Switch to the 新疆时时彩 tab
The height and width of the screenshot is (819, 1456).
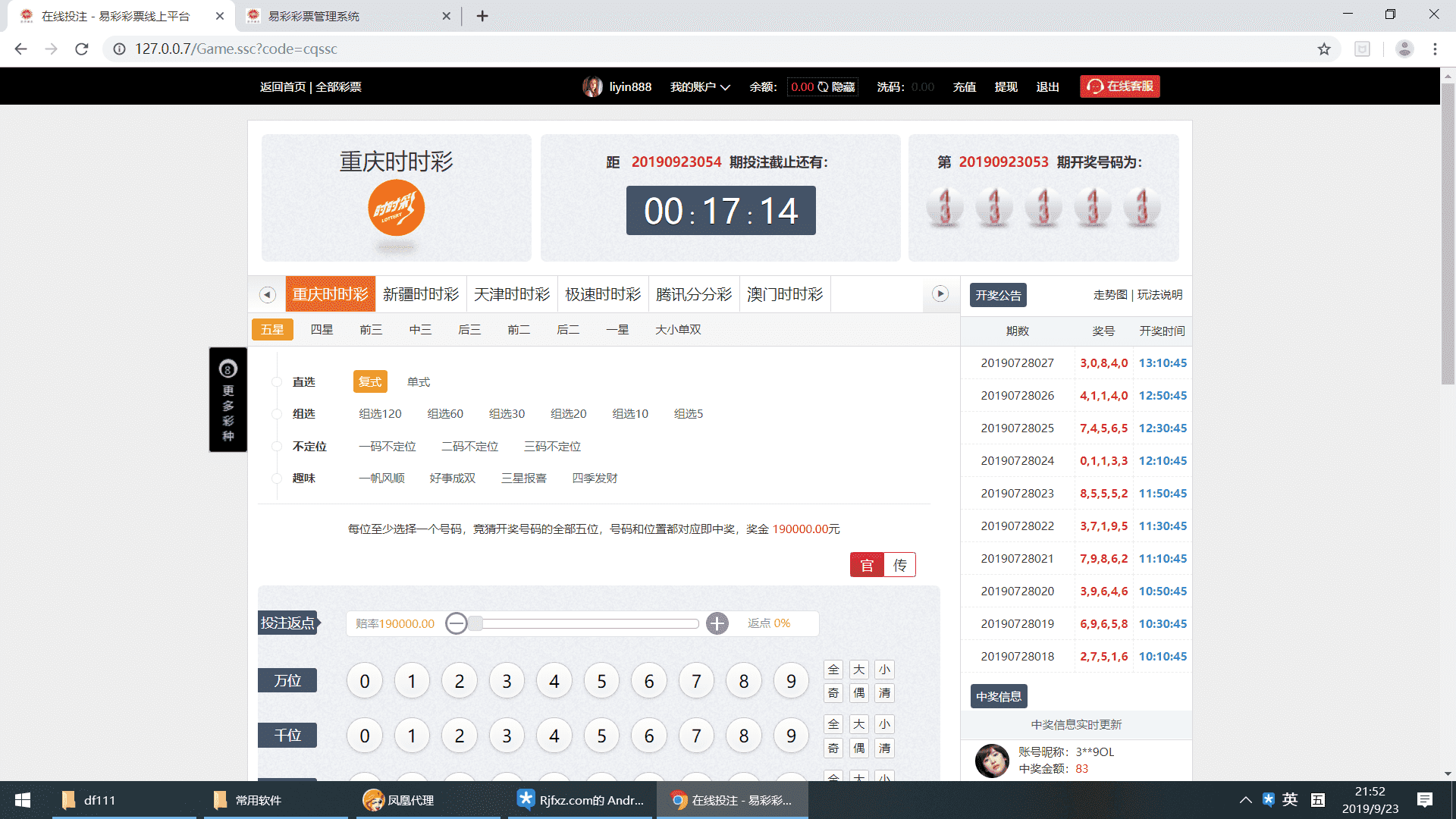[421, 294]
